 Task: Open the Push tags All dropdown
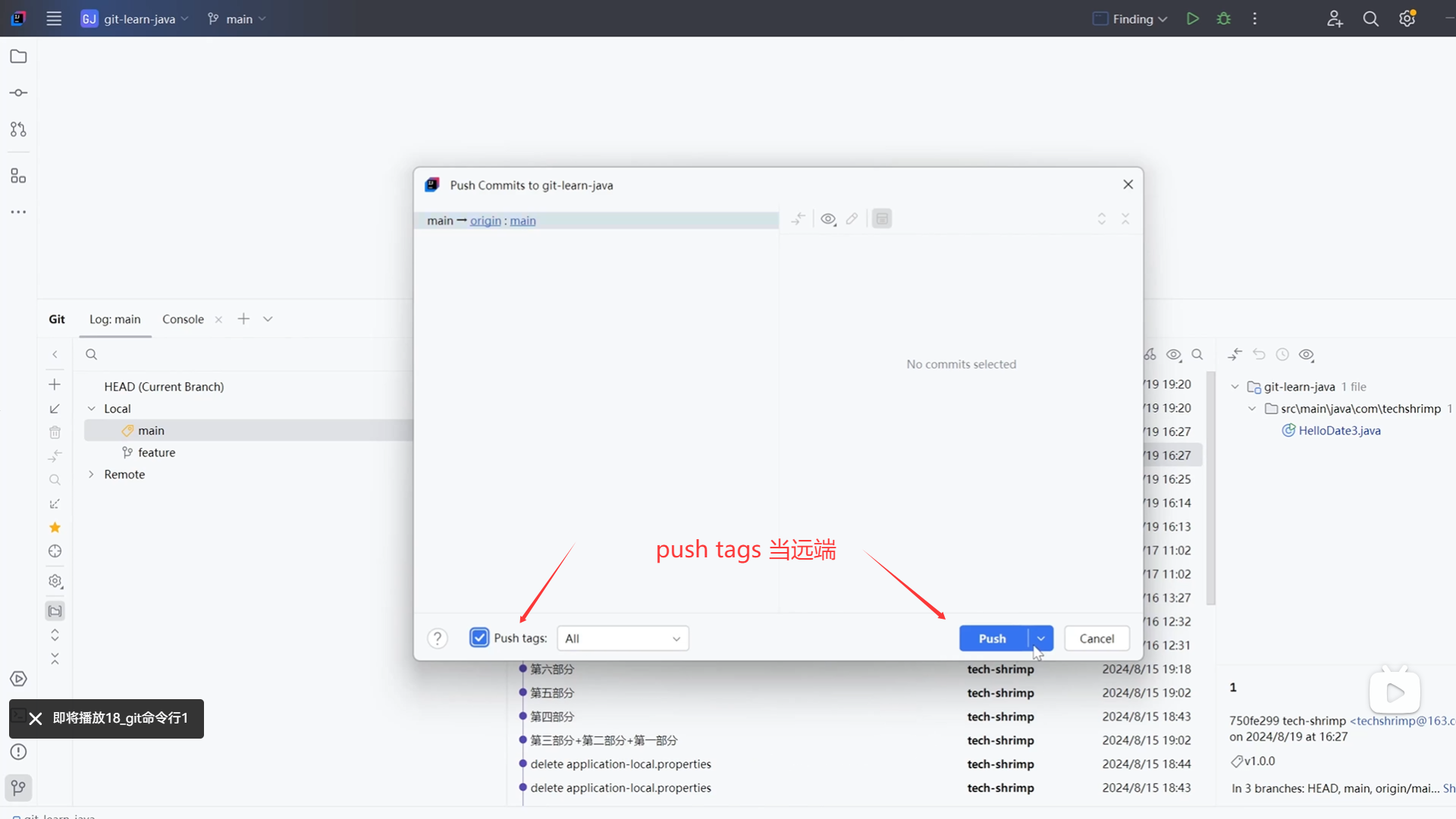click(x=623, y=639)
